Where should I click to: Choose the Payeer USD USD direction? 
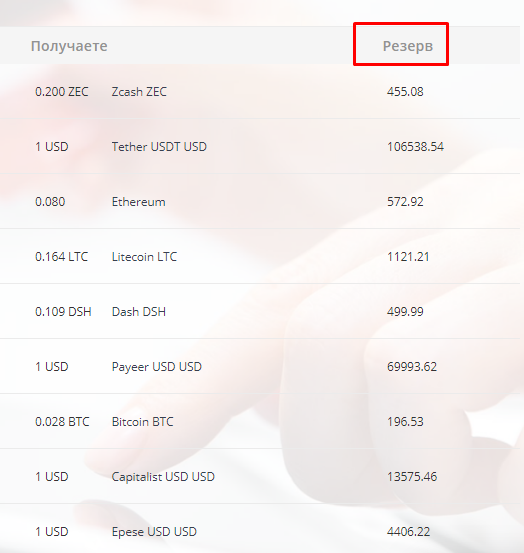click(x=260, y=366)
